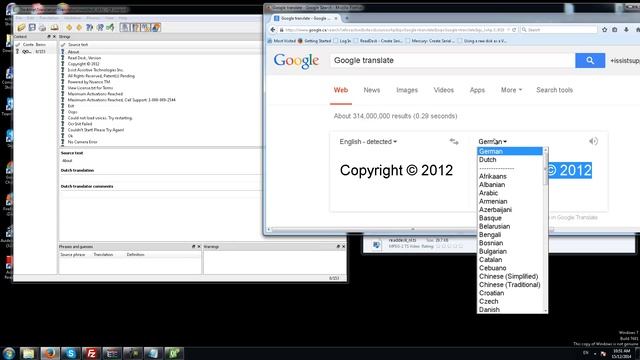Close the Context panel
640x360 pixels.
54,37
